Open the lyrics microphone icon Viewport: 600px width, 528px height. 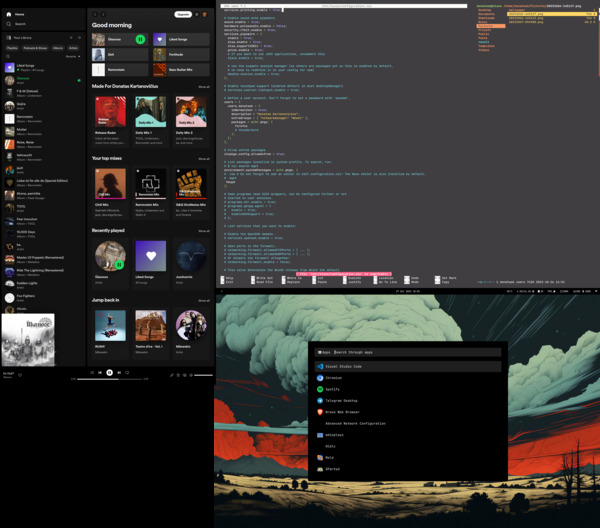click(172, 375)
